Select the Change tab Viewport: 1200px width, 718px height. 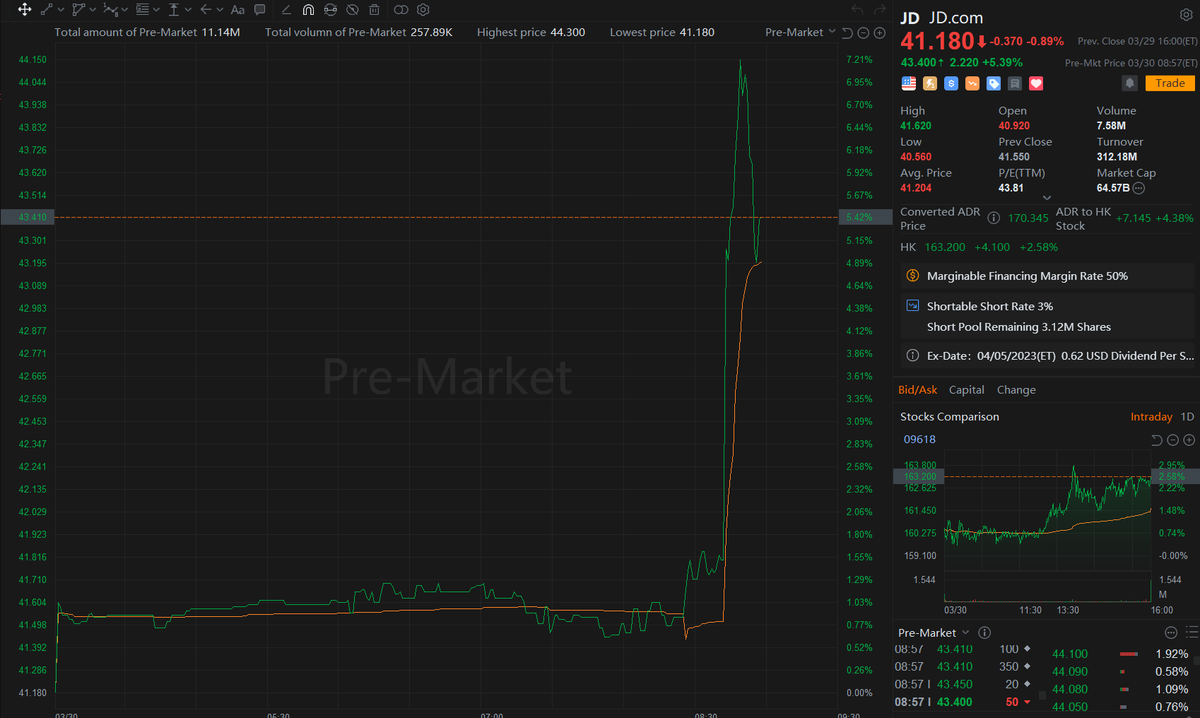[1016, 389]
